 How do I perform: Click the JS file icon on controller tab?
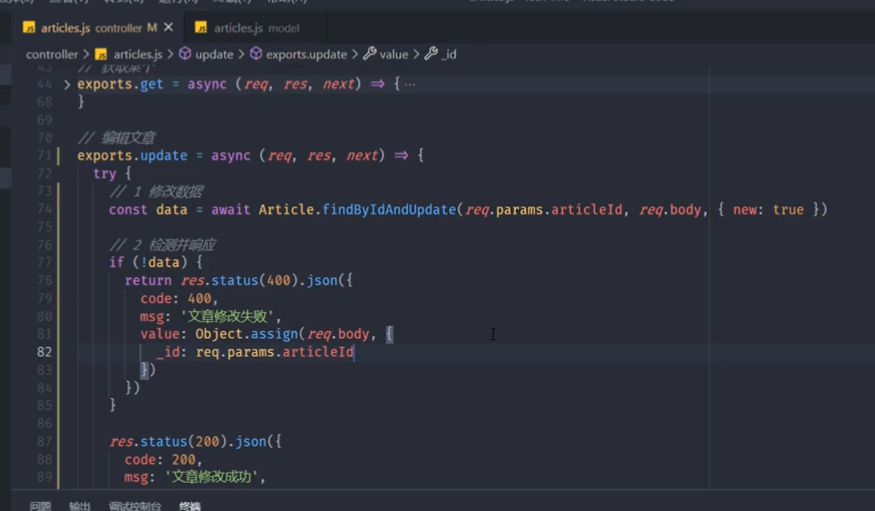[x=29, y=28]
